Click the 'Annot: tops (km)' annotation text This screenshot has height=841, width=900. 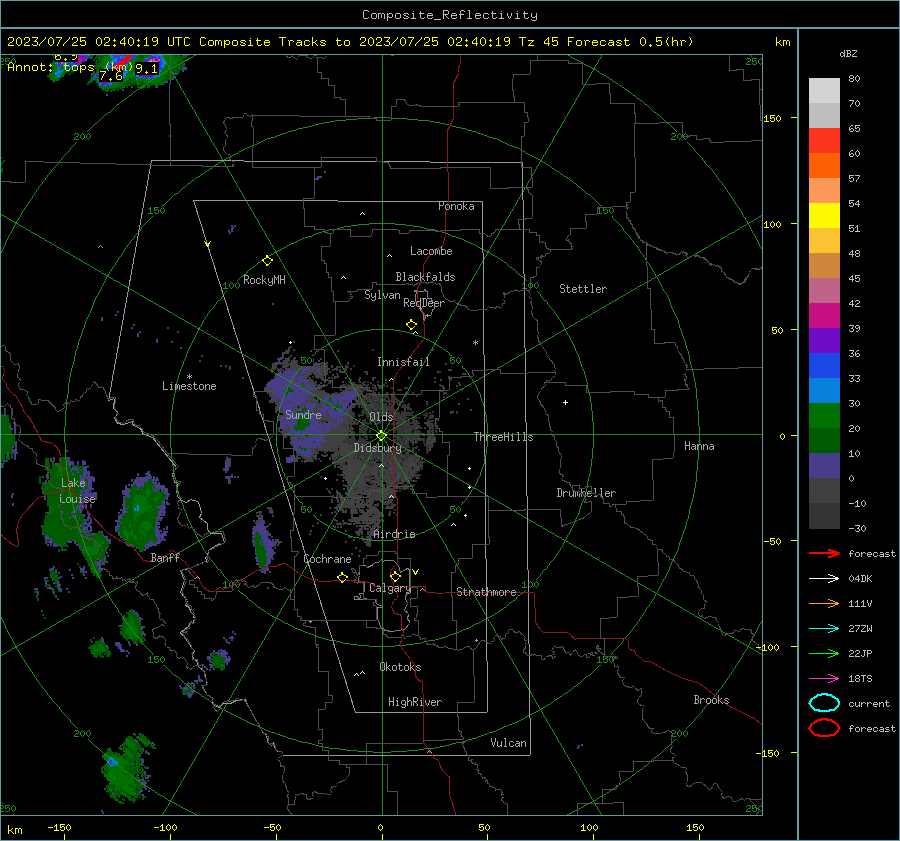click(70, 67)
